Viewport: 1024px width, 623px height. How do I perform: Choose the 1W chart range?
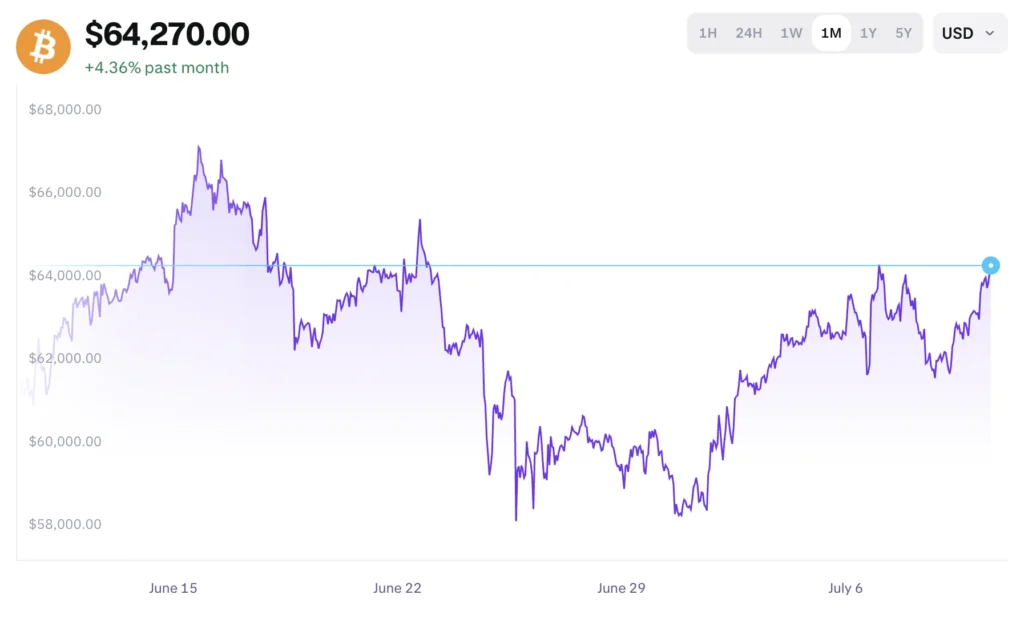791,33
